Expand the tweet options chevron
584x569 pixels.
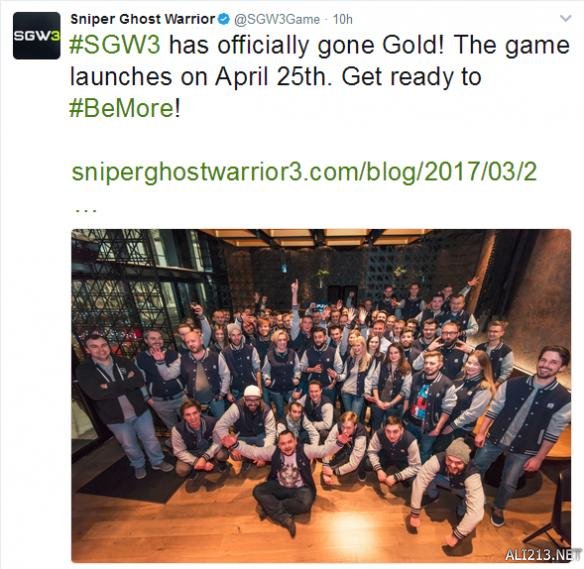(566, 18)
